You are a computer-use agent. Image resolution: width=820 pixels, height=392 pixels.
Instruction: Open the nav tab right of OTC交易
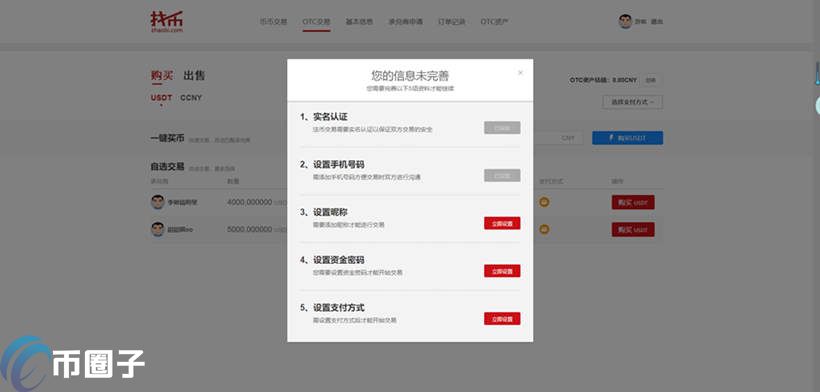point(359,22)
